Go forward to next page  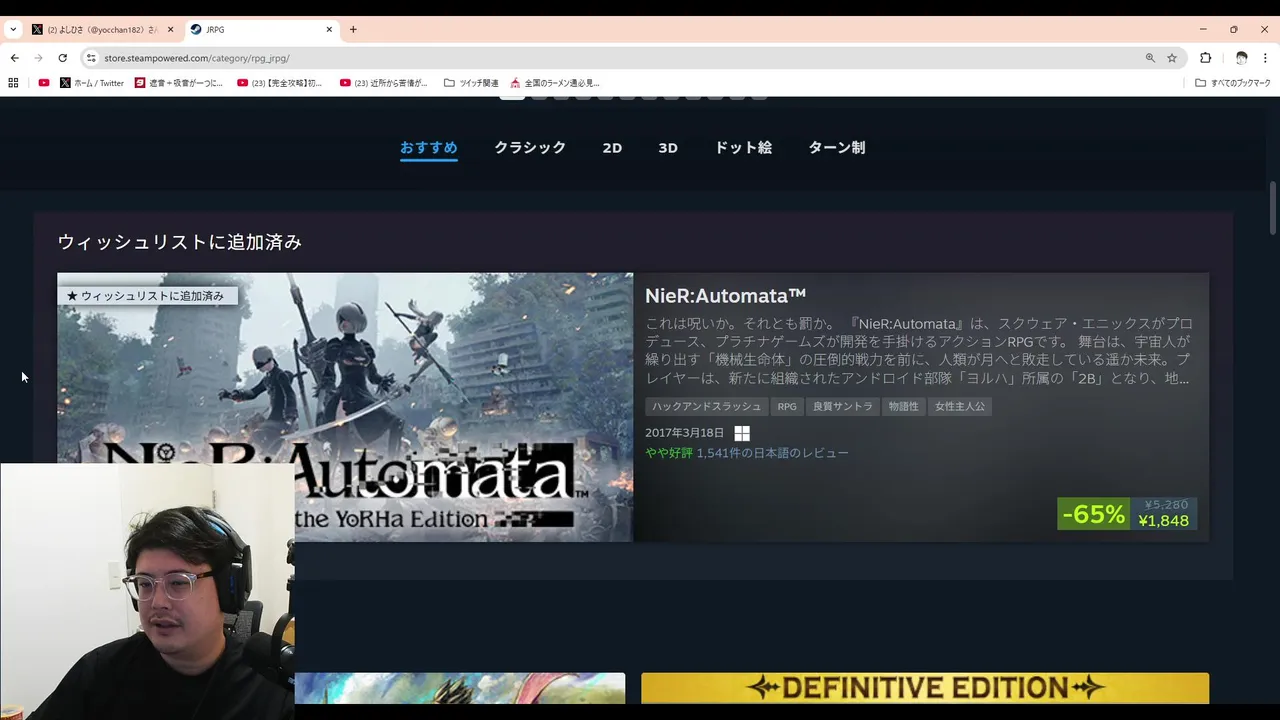(38, 58)
